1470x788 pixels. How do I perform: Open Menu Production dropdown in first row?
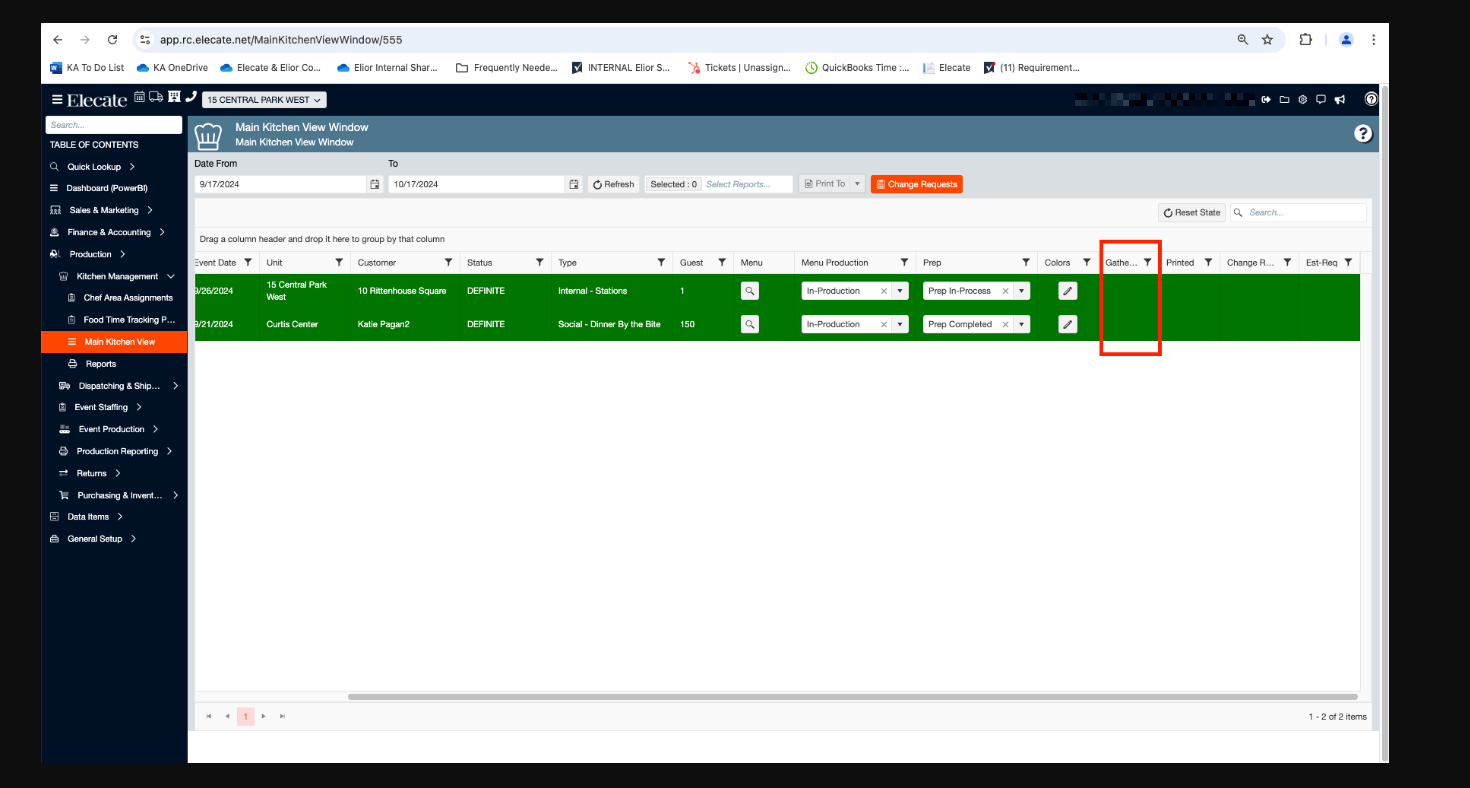900,291
